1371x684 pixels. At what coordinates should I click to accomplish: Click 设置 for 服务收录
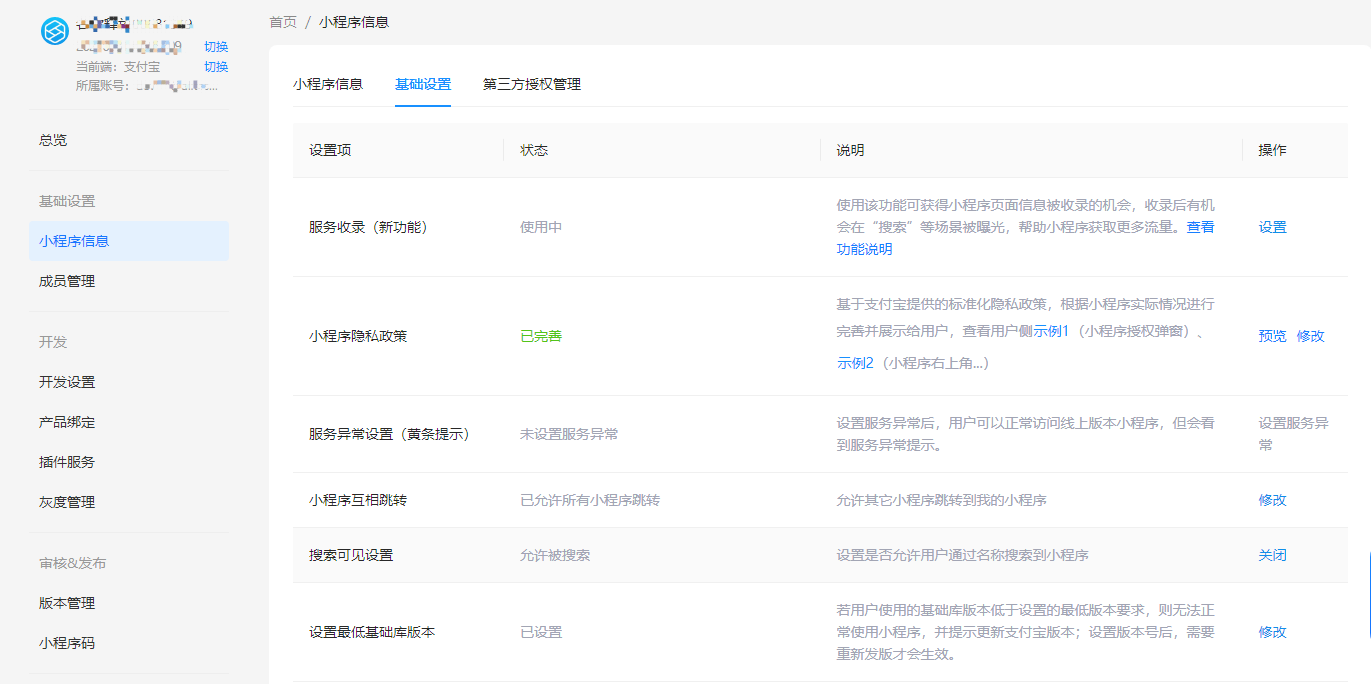(x=1273, y=227)
